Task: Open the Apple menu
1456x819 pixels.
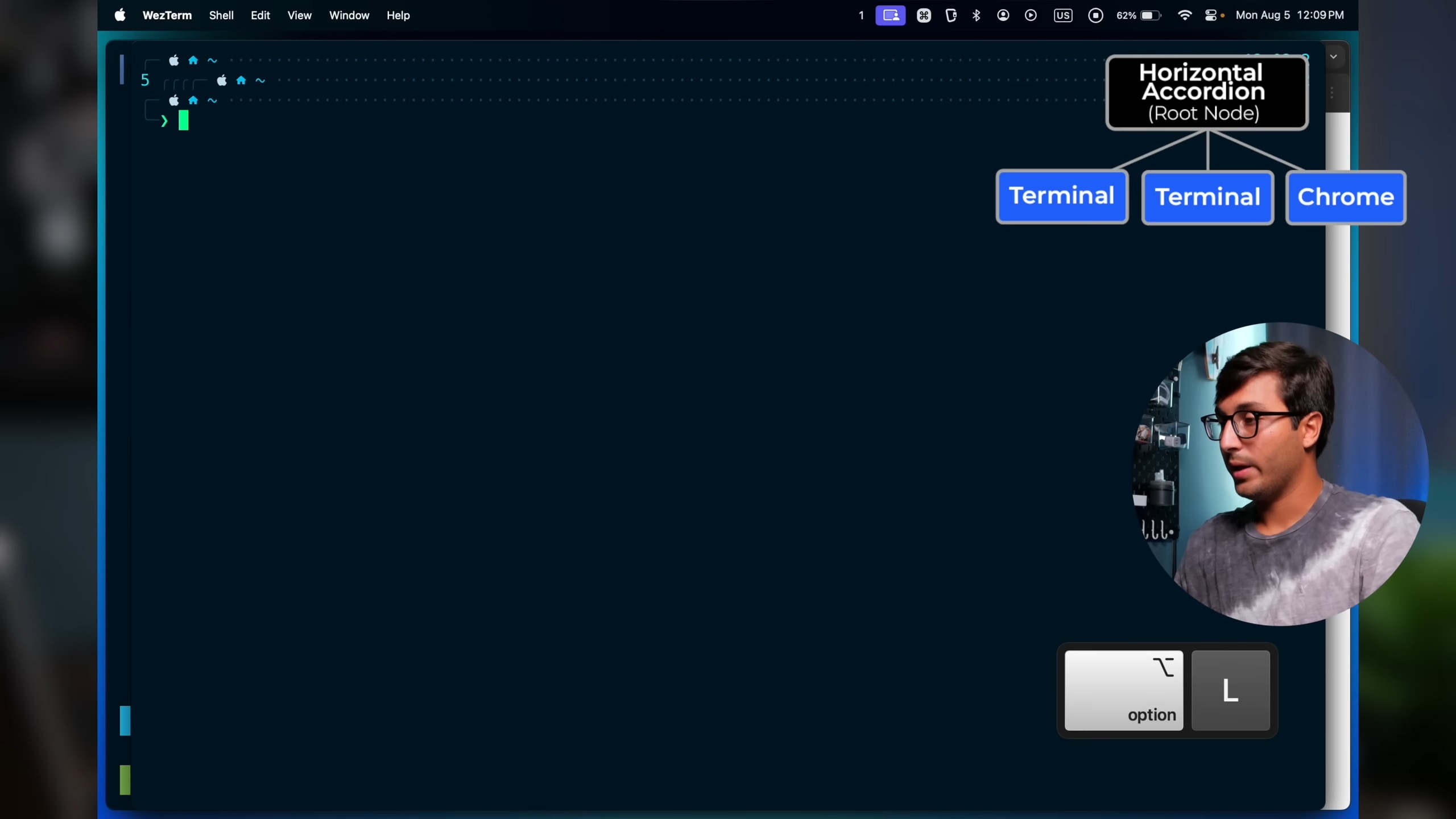Action: coord(120,15)
